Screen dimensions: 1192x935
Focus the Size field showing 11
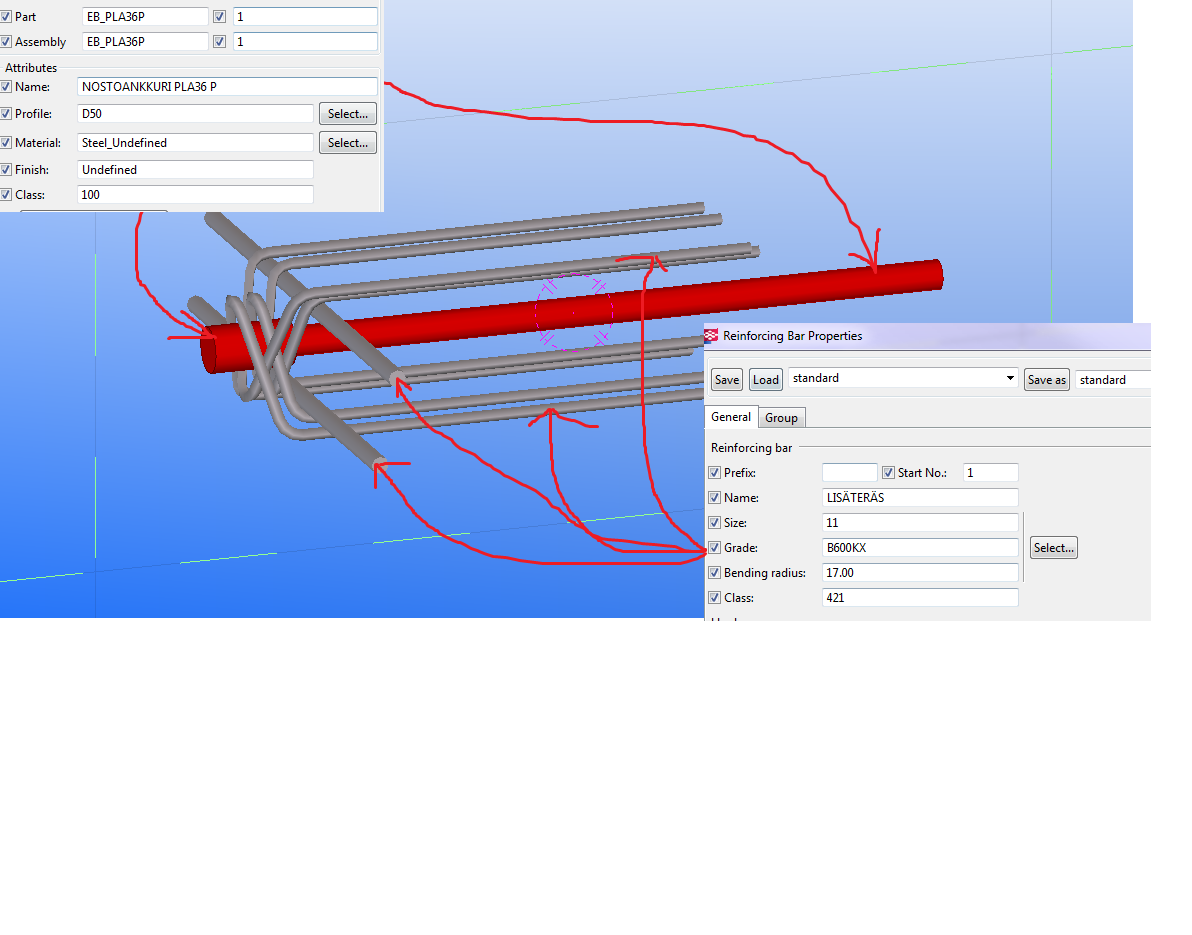[919, 523]
